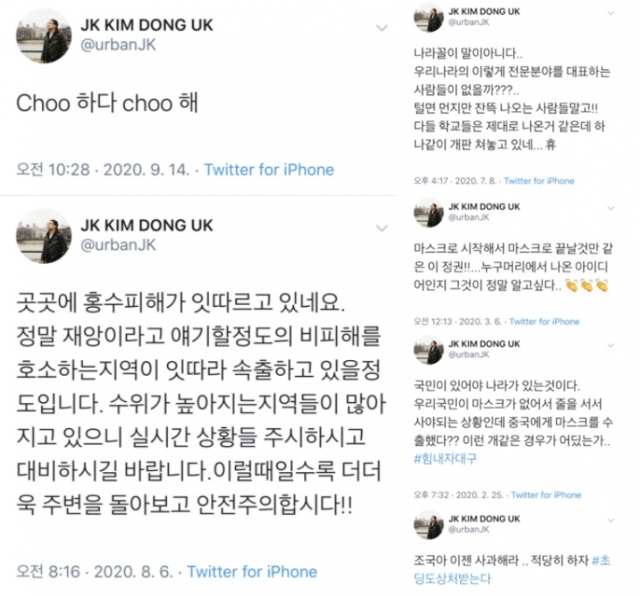Expand the chevron menu on the flood-damage tweet
The height and width of the screenshot is (597, 640).
coord(382,228)
